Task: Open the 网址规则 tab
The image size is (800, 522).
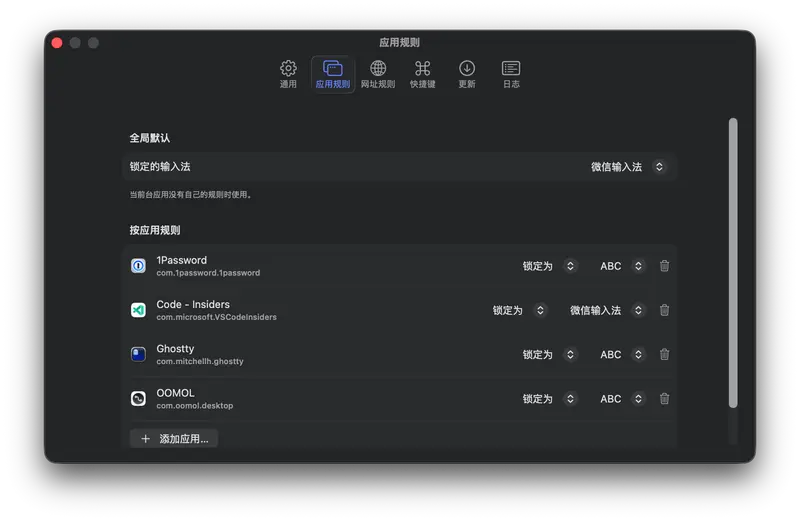Action: 378,74
